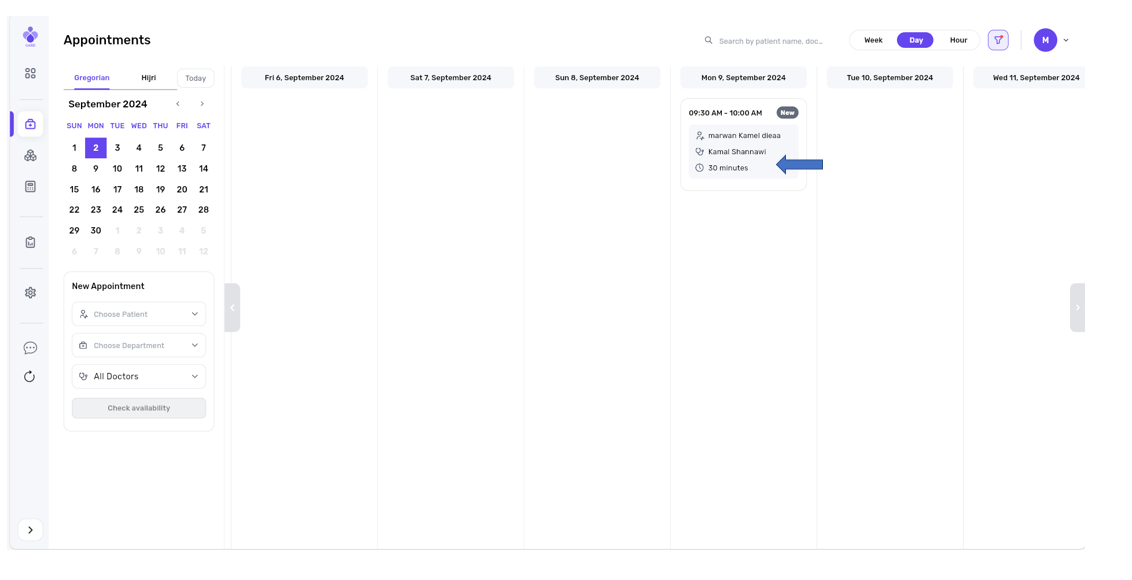Select the Day view option

click(x=915, y=40)
